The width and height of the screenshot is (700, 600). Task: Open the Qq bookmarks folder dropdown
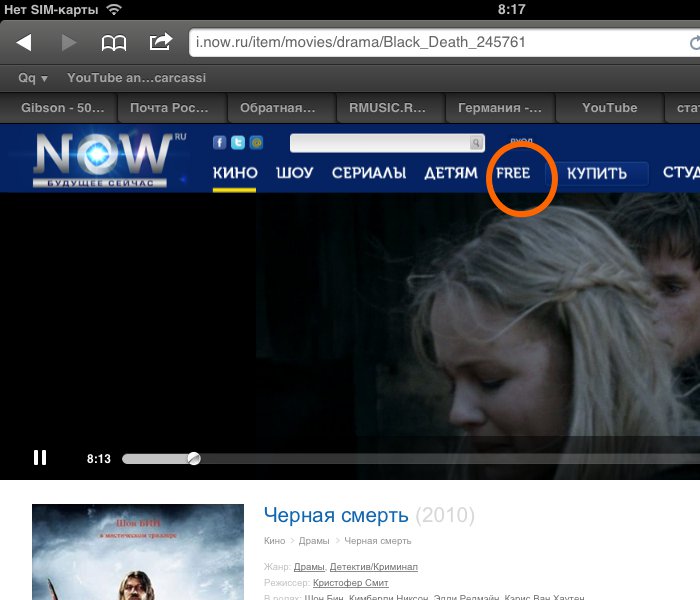(x=33, y=78)
